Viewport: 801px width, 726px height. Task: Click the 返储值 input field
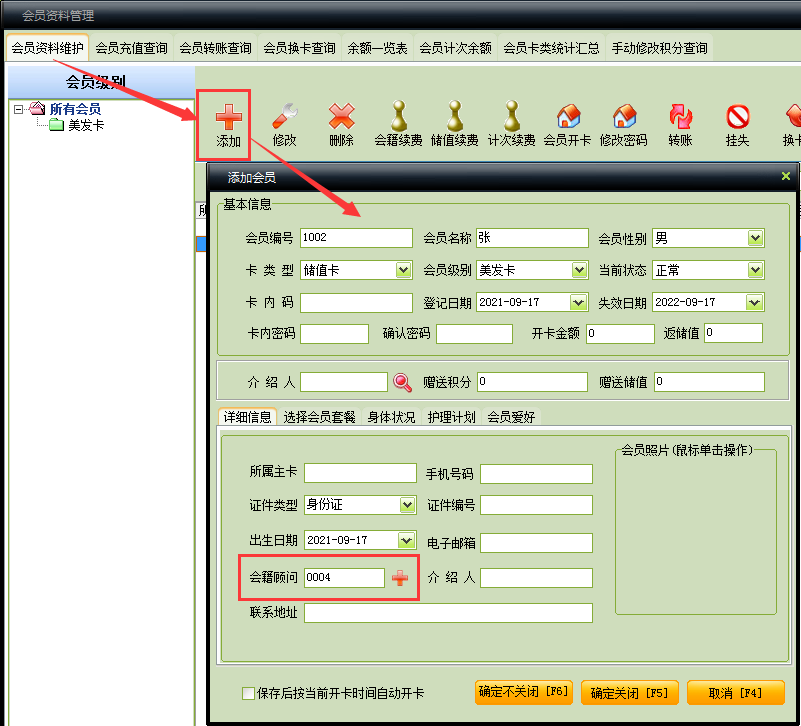733,333
